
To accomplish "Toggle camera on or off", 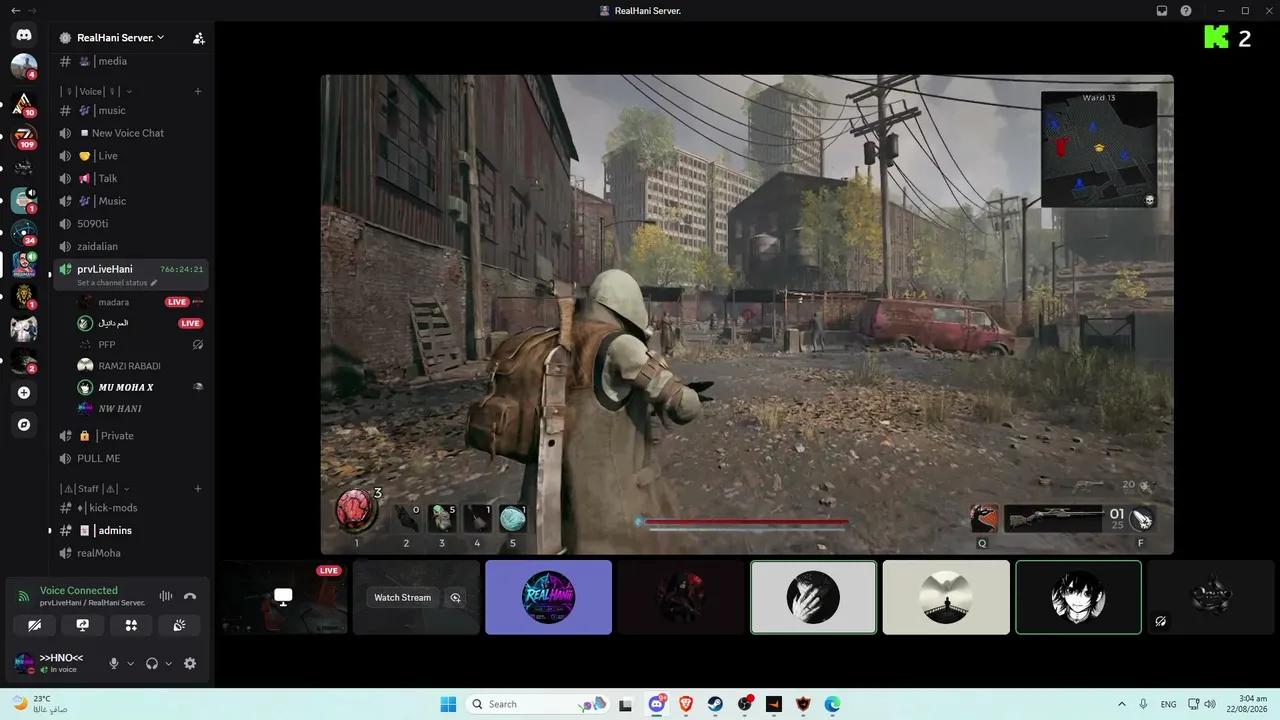I will click(x=35, y=625).
